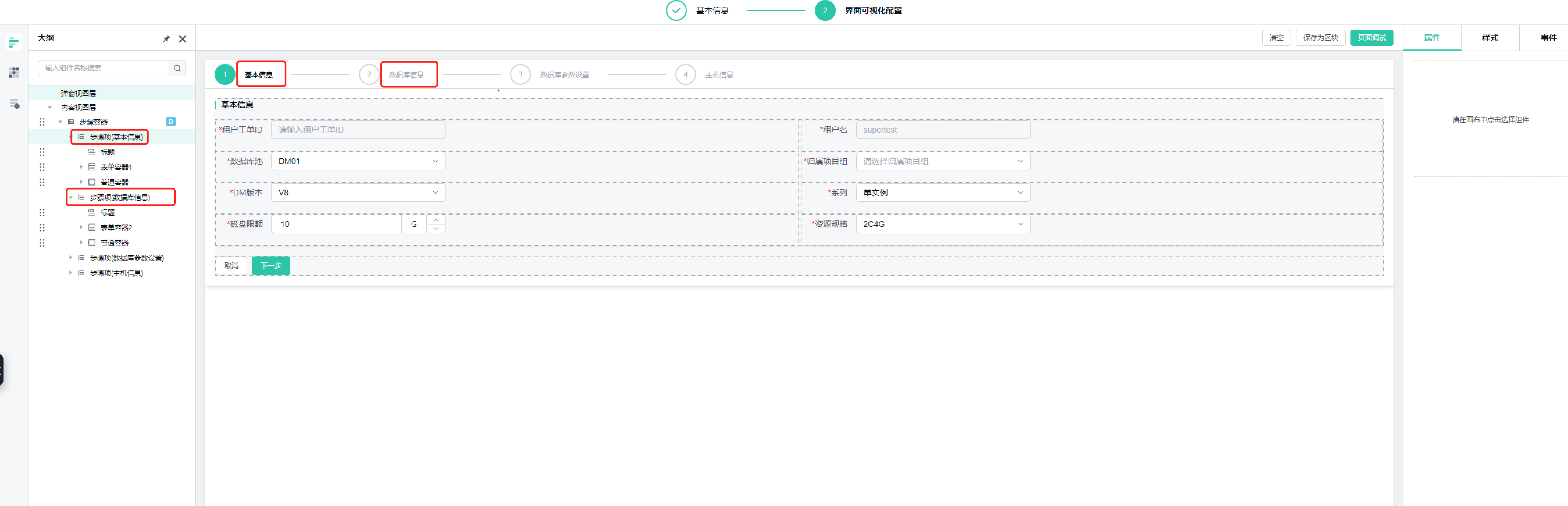This screenshot has width=1568, height=506.
Task: Click drag handle next to 表单容器1
Action: (42, 167)
